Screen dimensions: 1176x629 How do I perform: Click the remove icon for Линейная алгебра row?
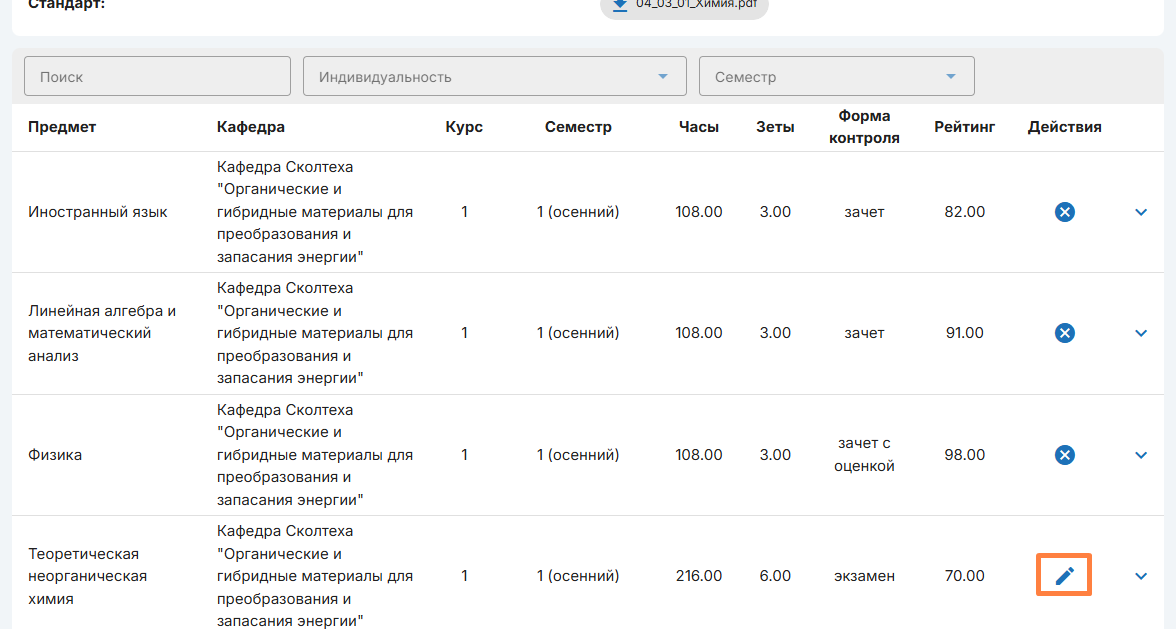[1065, 333]
